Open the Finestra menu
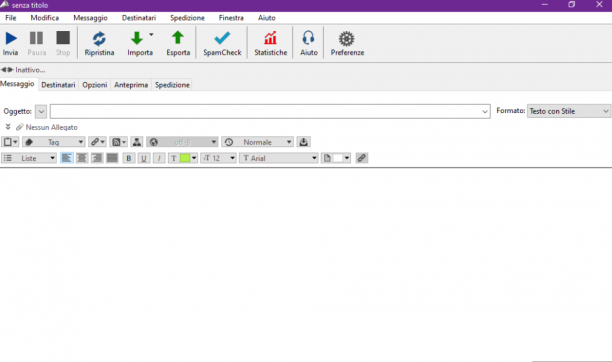This screenshot has width=612, height=362. point(231,18)
